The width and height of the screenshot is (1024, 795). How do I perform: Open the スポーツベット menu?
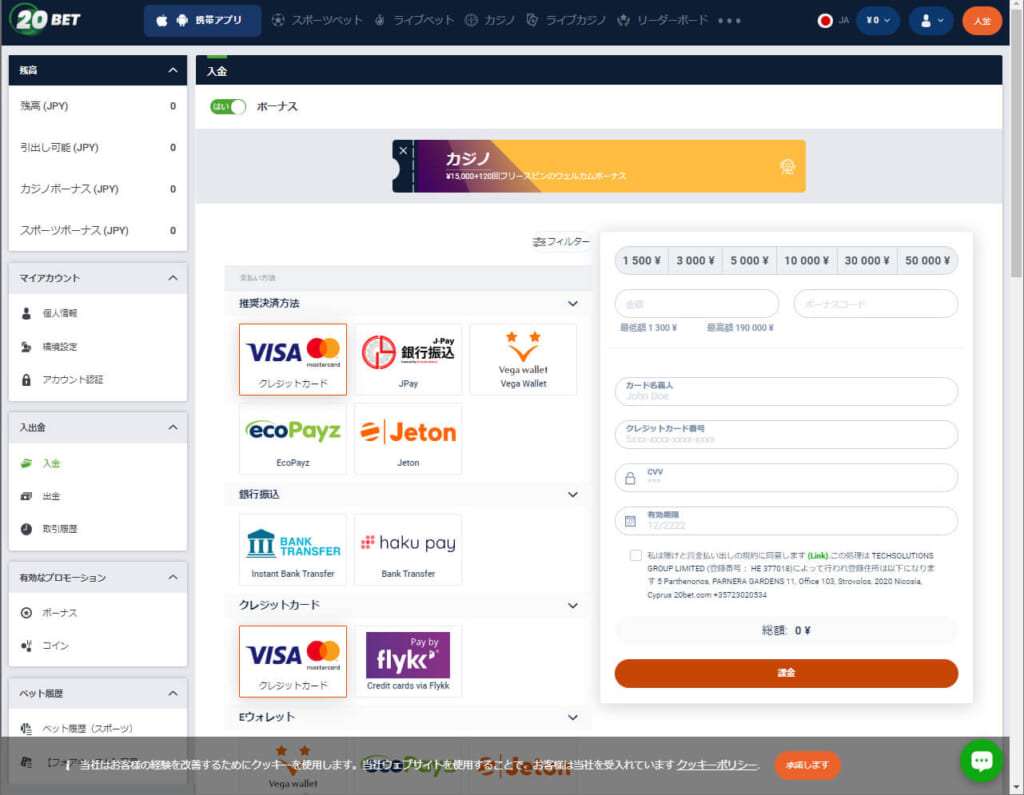(x=317, y=20)
